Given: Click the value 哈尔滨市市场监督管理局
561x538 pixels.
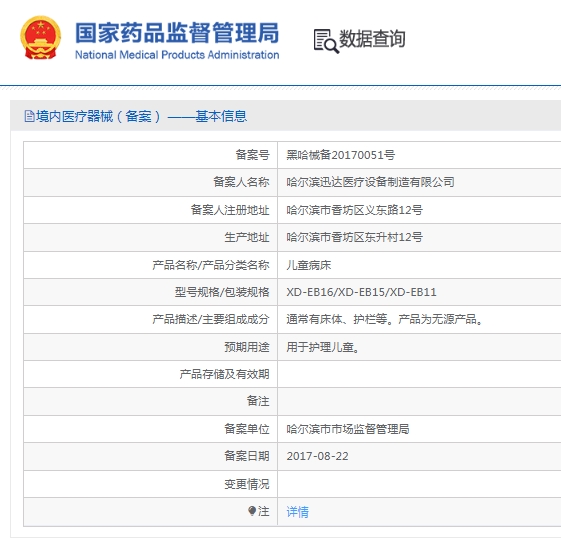Looking at the screenshot, I should 348,429.
